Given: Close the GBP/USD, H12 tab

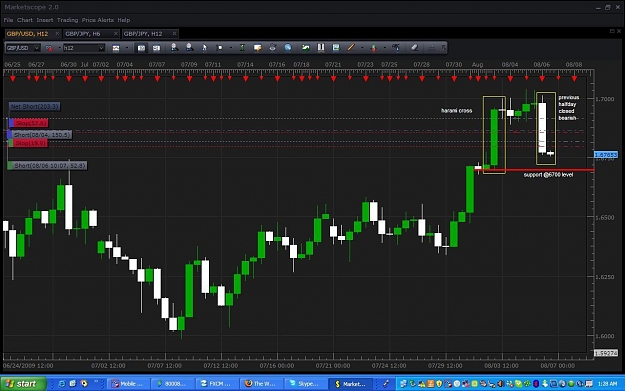Looking at the screenshot, I should [57, 34].
